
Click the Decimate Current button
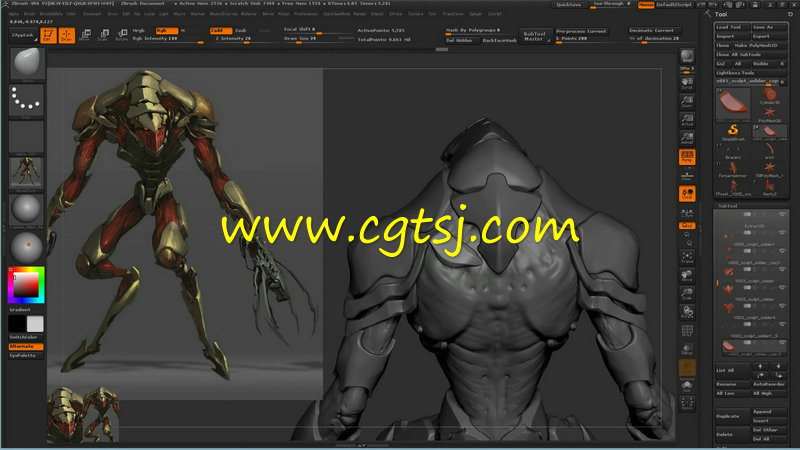(655, 31)
